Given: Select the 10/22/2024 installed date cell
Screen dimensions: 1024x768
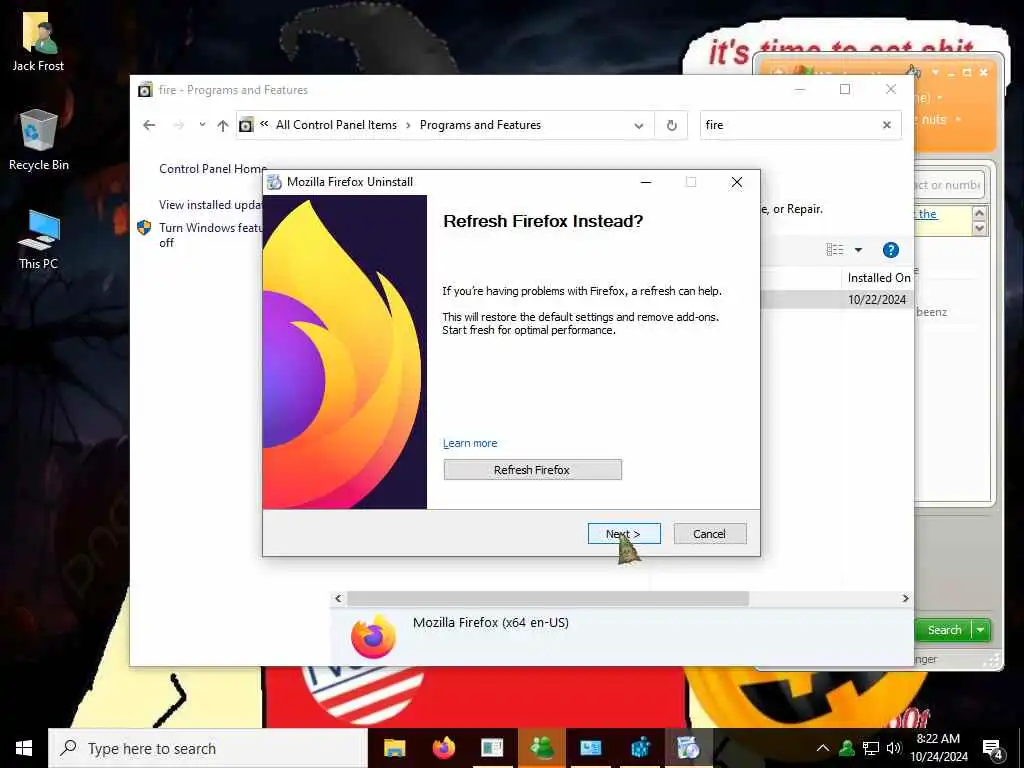Looking at the screenshot, I should click(876, 299).
